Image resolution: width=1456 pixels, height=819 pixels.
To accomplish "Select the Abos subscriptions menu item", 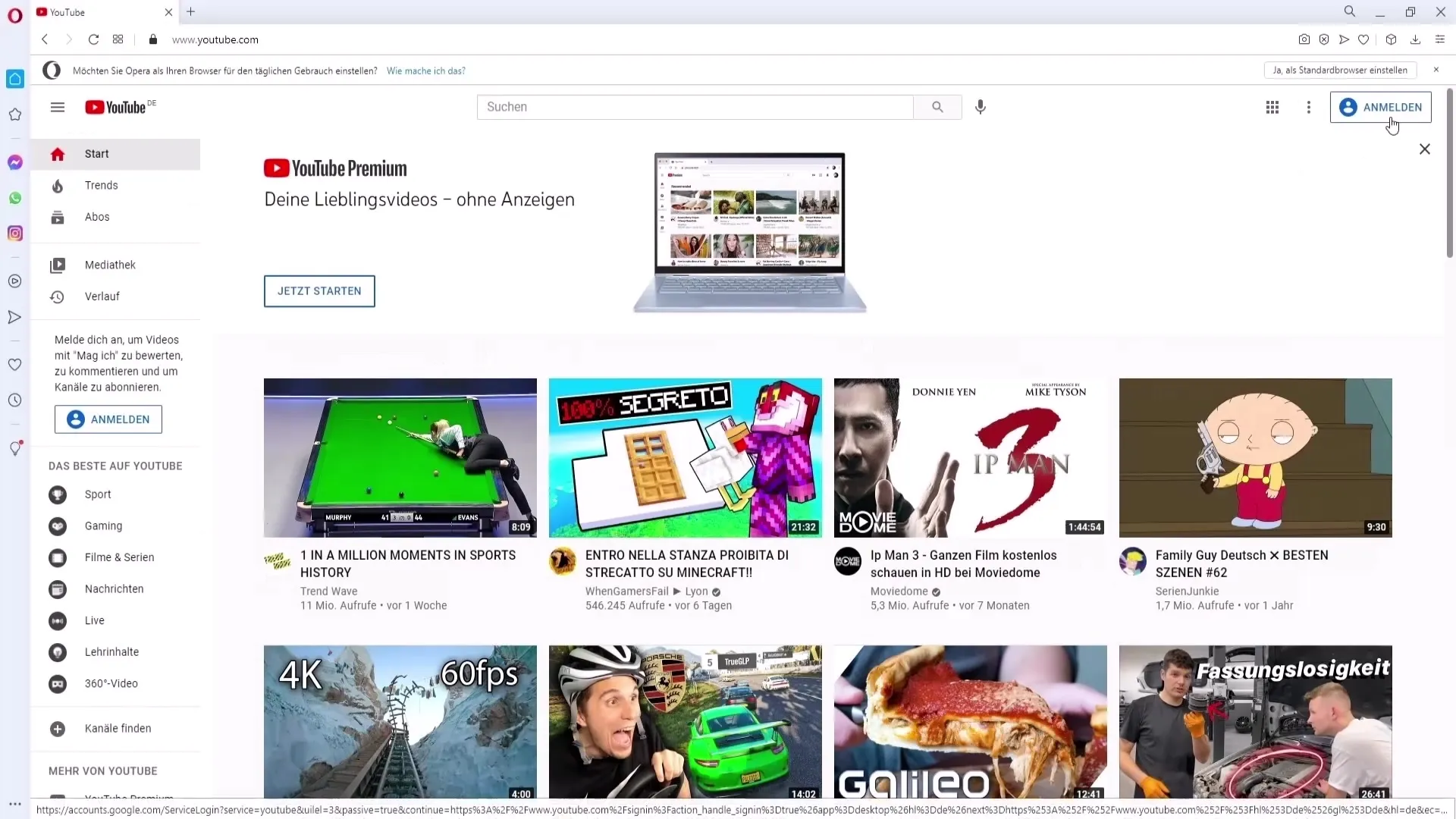I will (97, 216).
